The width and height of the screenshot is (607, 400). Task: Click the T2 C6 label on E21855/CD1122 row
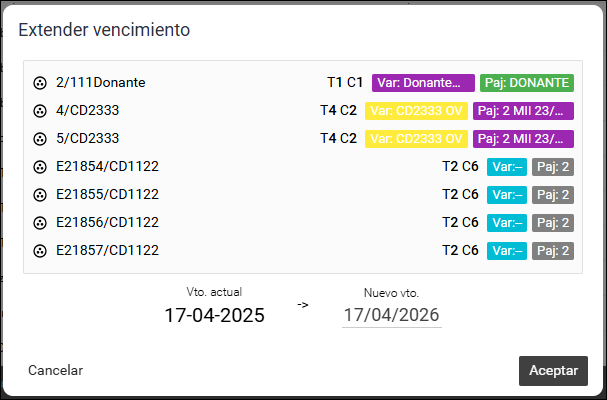(x=460, y=195)
